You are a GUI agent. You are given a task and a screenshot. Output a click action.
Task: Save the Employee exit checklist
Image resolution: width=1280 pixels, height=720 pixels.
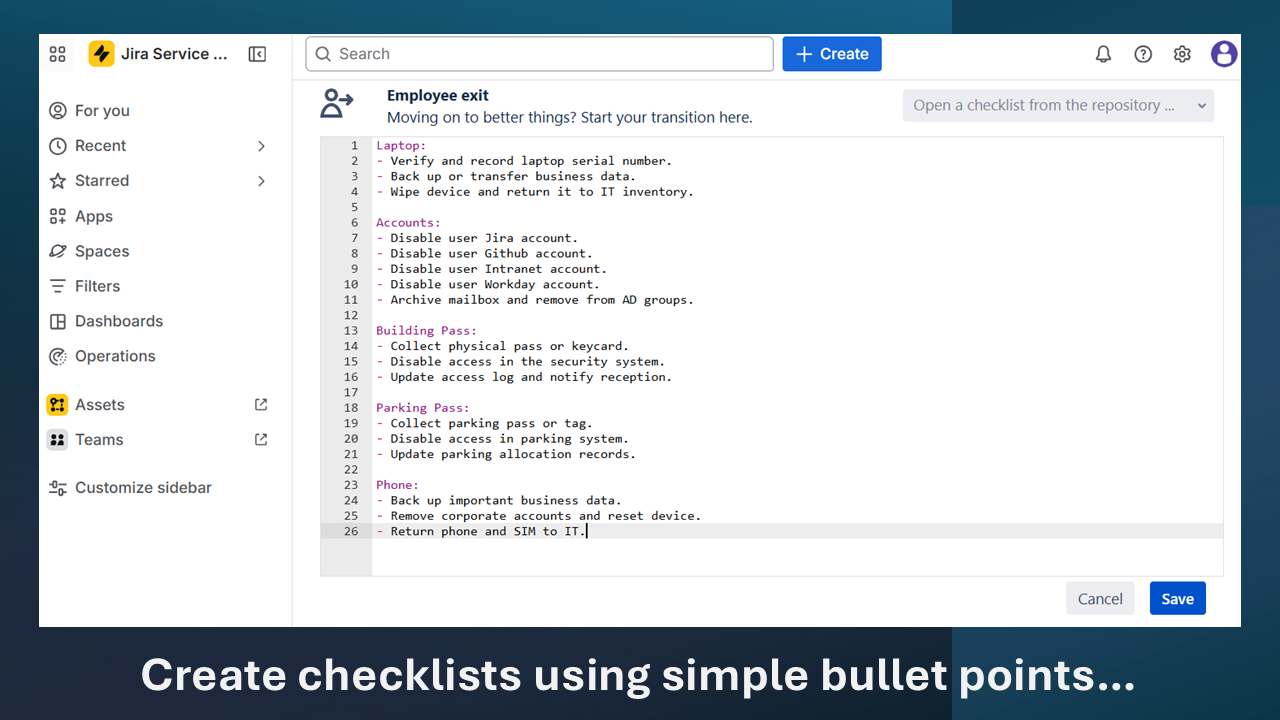(1177, 598)
